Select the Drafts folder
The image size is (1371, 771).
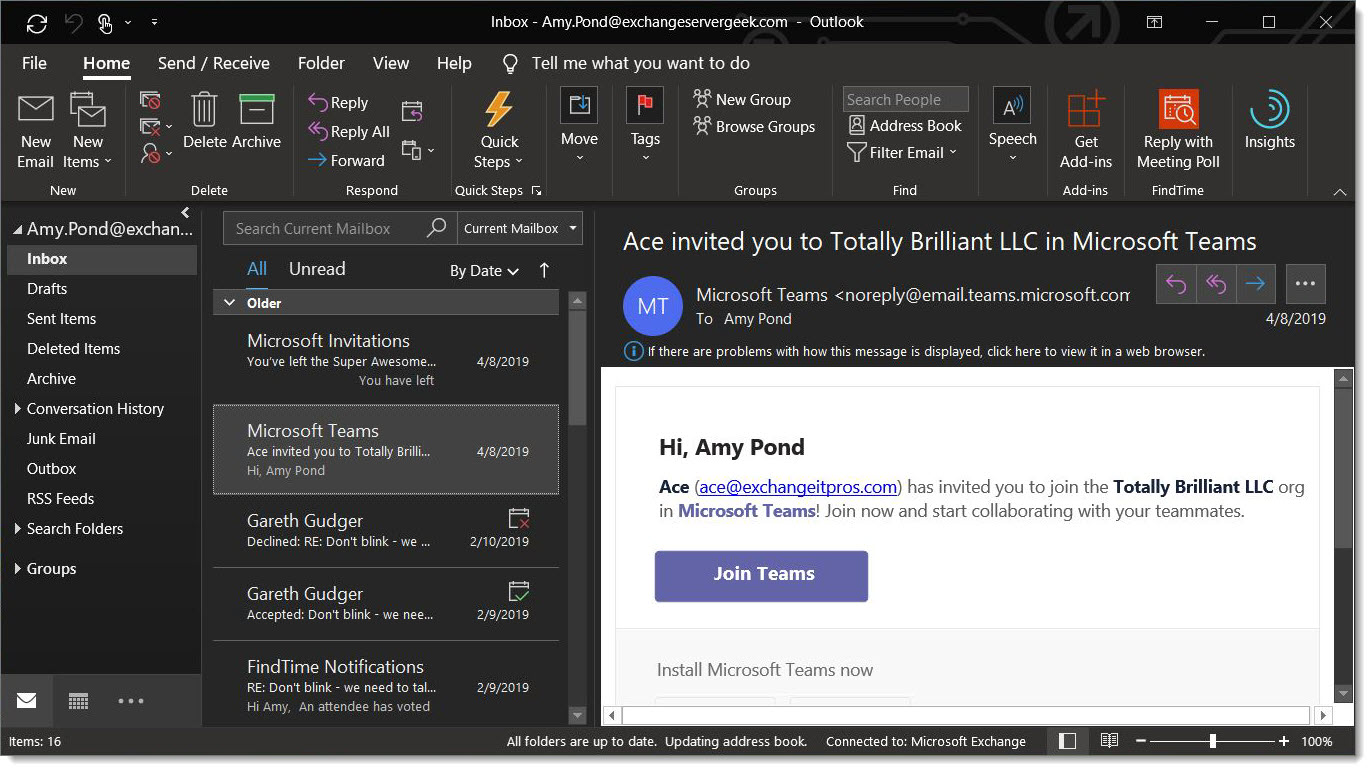tap(47, 288)
